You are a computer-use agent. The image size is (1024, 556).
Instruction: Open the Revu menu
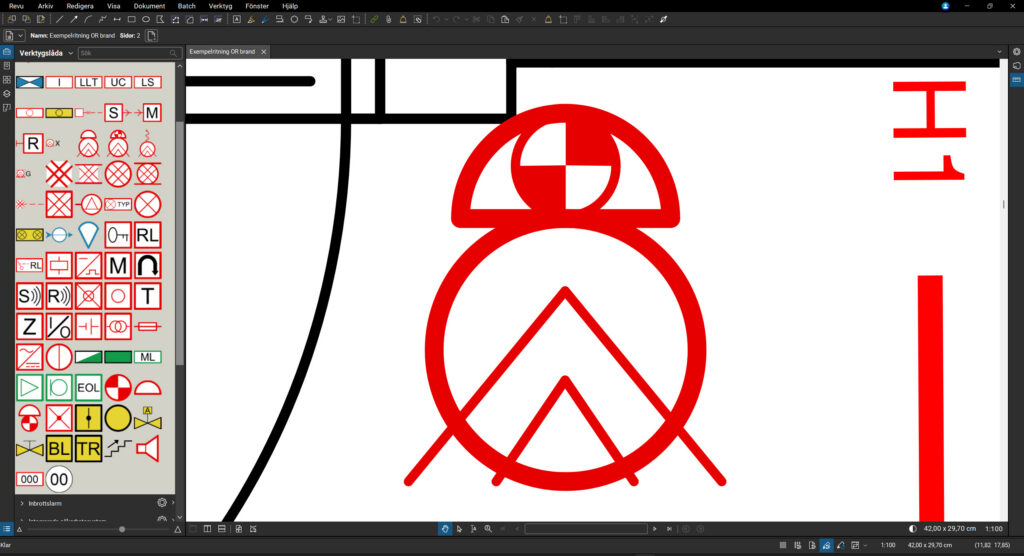click(x=16, y=6)
